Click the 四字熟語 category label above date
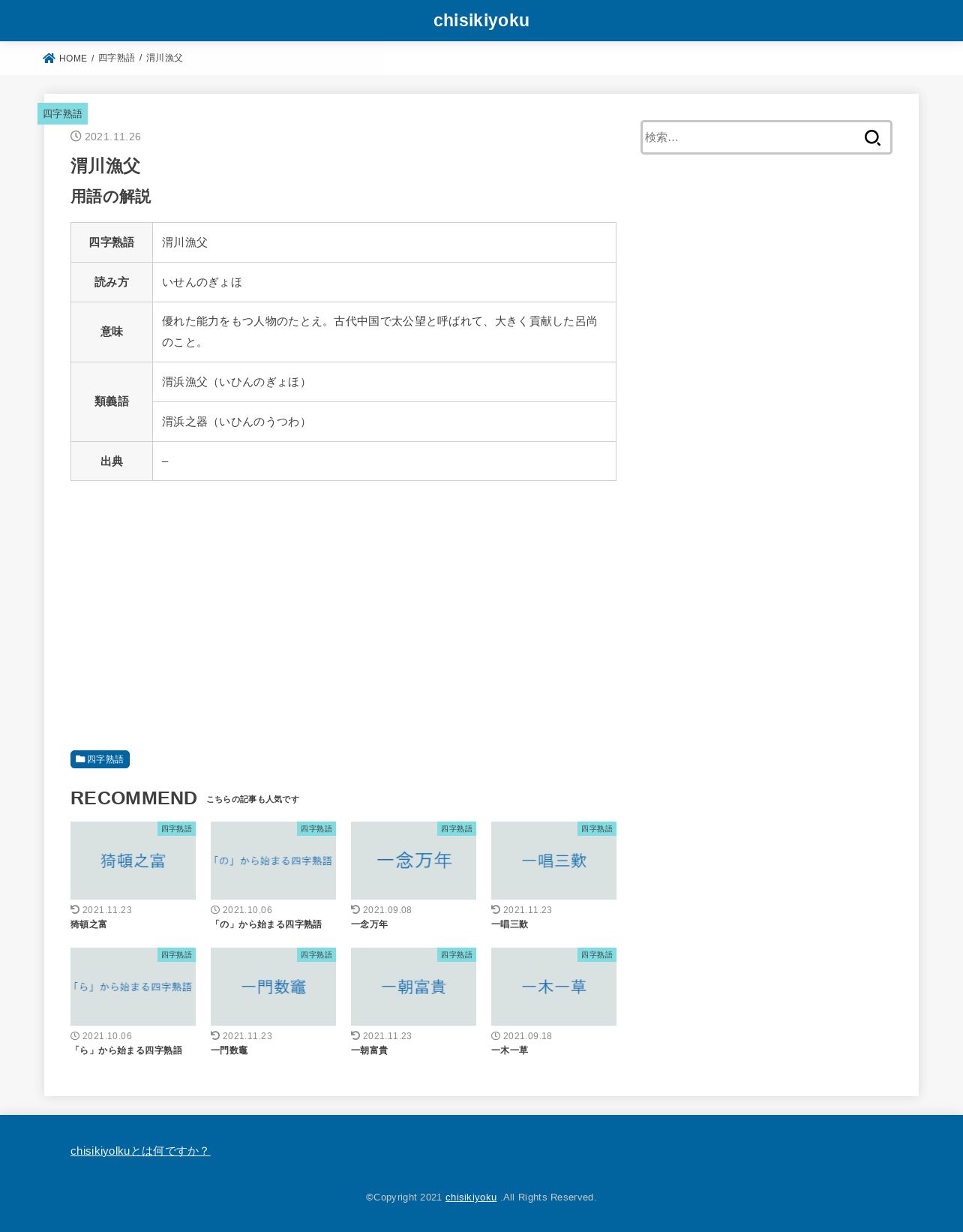 tap(62, 114)
